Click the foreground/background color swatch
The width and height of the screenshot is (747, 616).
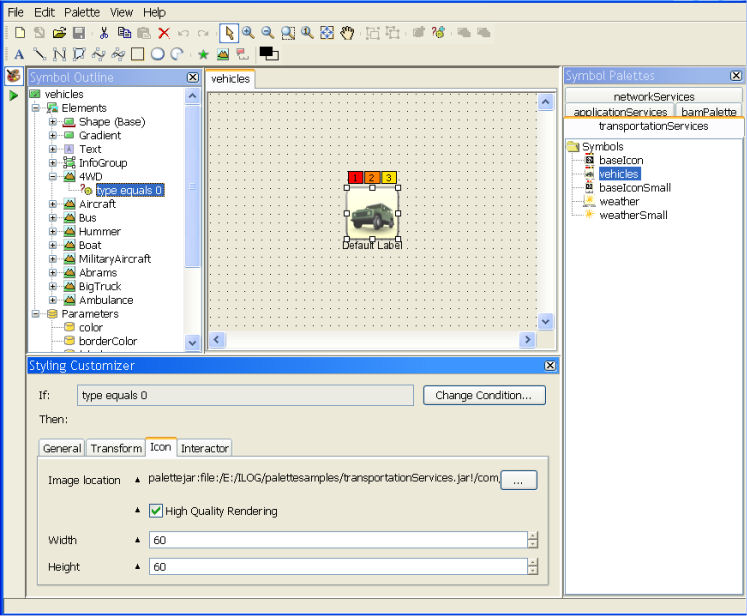pos(268,54)
